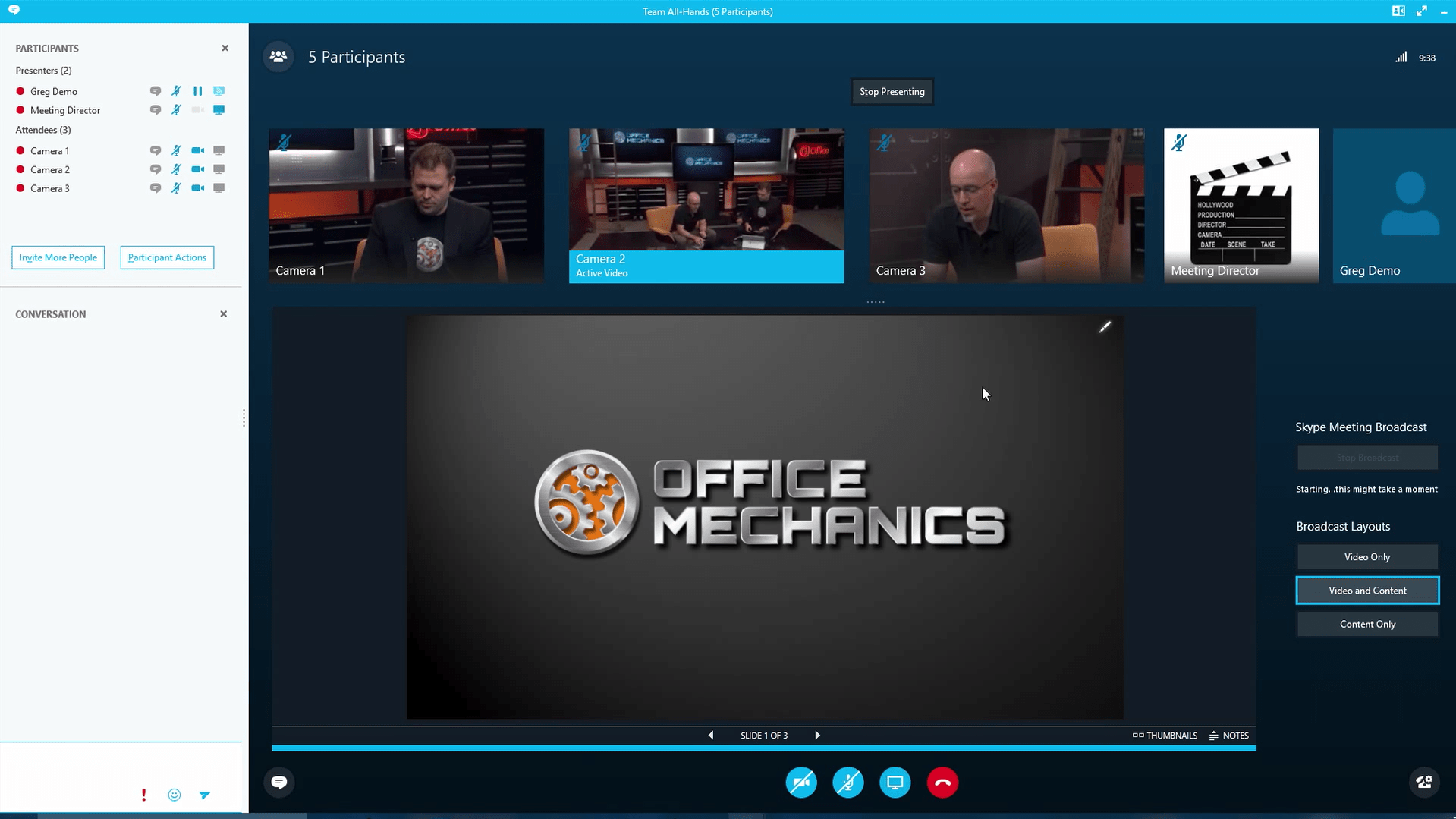Click the conversation message input box
The height and width of the screenshot is (819, 1456).
point(121,763)
